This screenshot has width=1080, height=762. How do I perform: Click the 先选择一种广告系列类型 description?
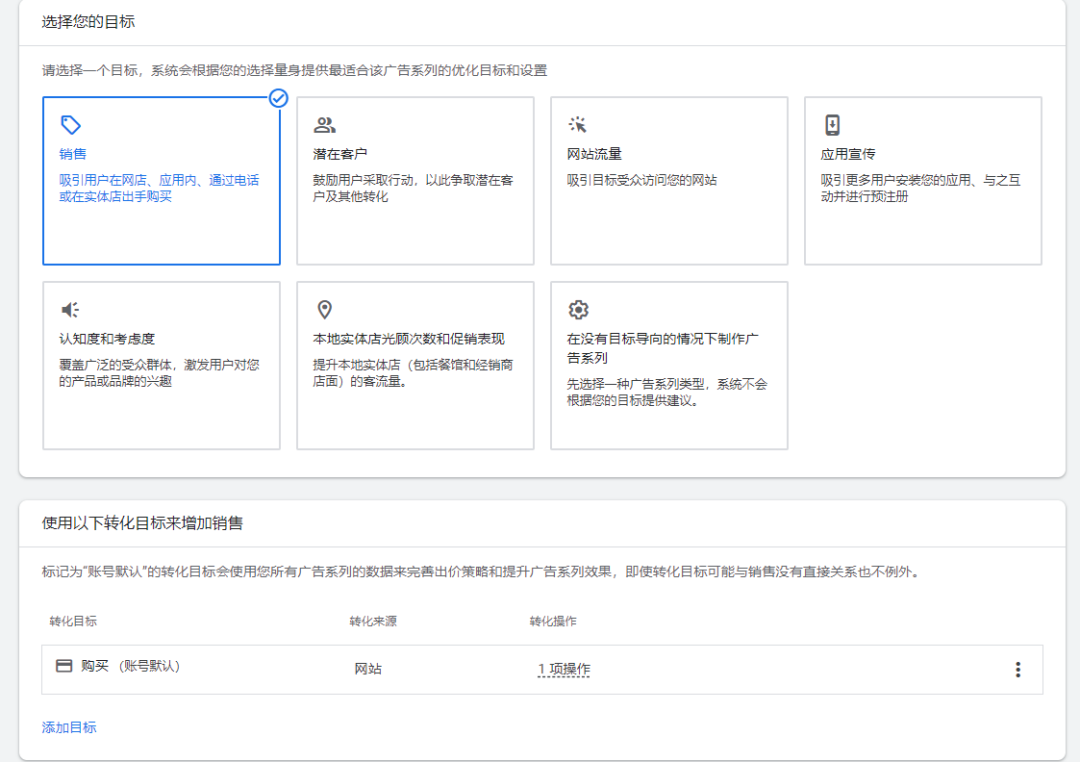(x=667, y=392)
